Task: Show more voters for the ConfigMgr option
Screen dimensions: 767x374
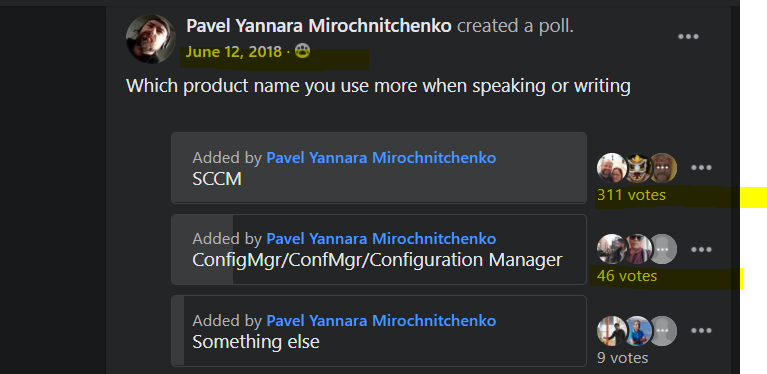Action: [663, 249]
